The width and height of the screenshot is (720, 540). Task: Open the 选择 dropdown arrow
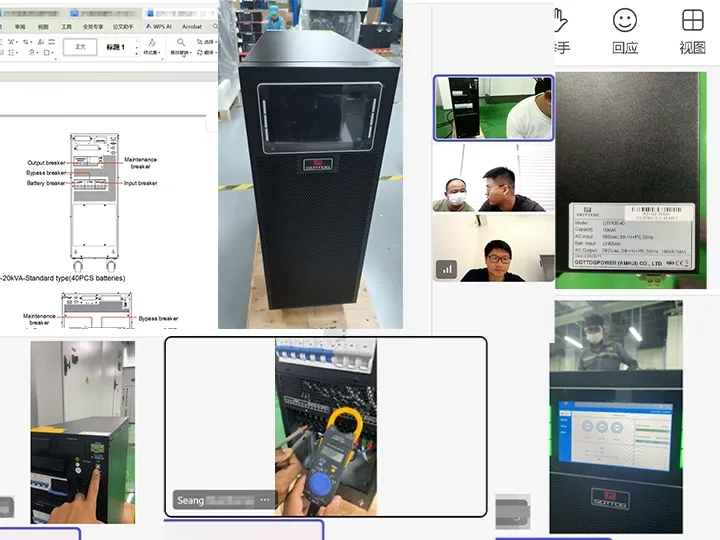pyautogui.click(x=215, y=42)
